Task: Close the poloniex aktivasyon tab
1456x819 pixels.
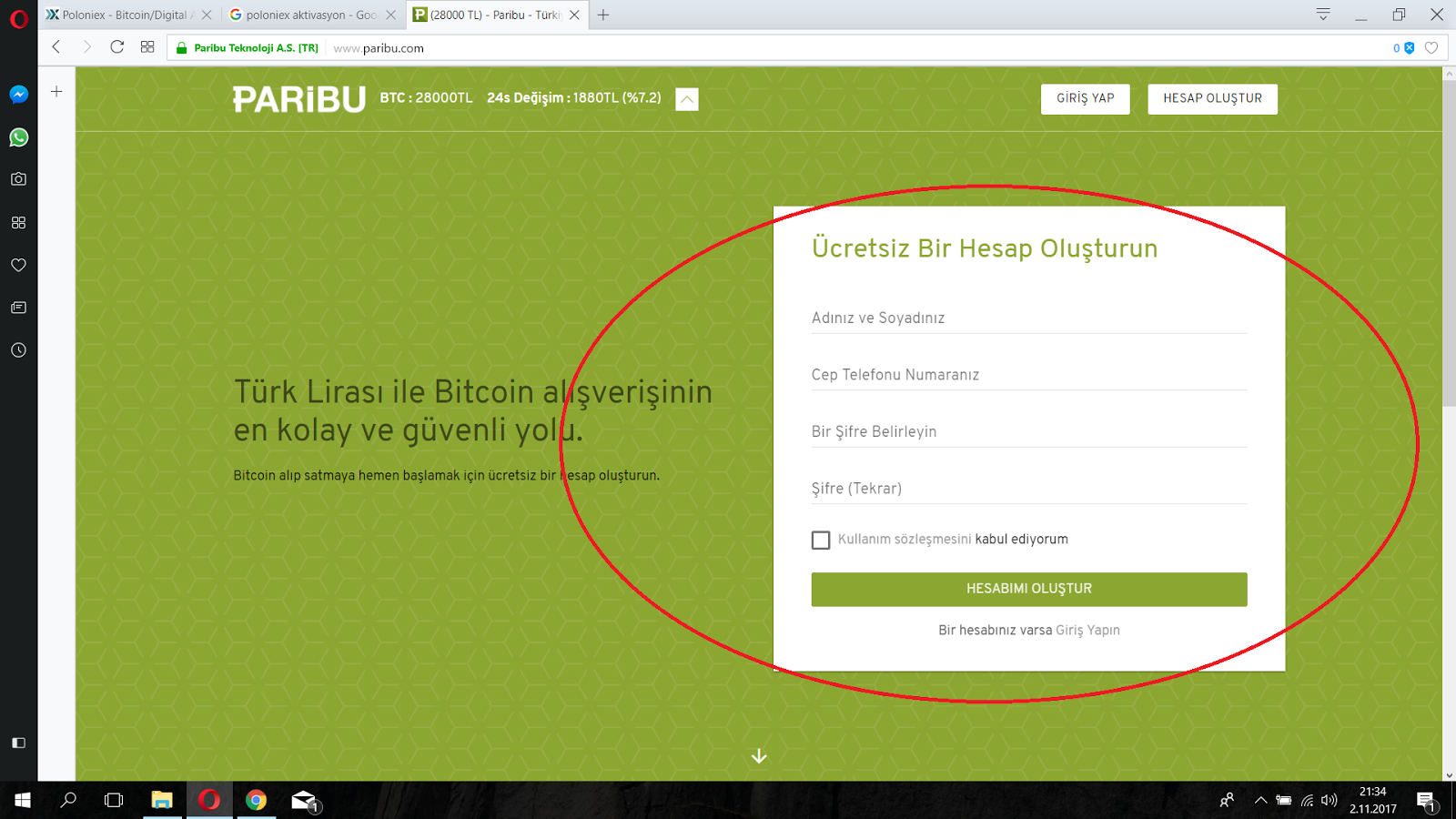Action: (391, 15)
